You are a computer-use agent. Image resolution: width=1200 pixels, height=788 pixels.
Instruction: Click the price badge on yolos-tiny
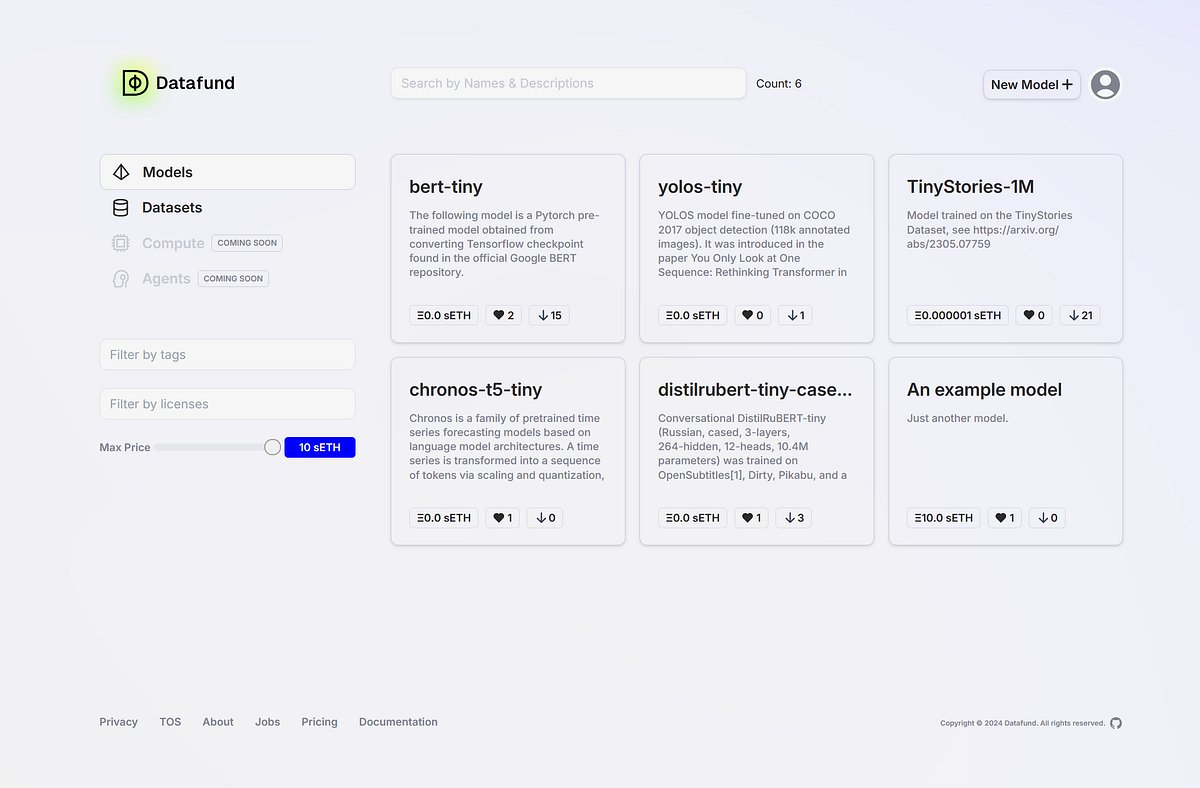(692, 315)
